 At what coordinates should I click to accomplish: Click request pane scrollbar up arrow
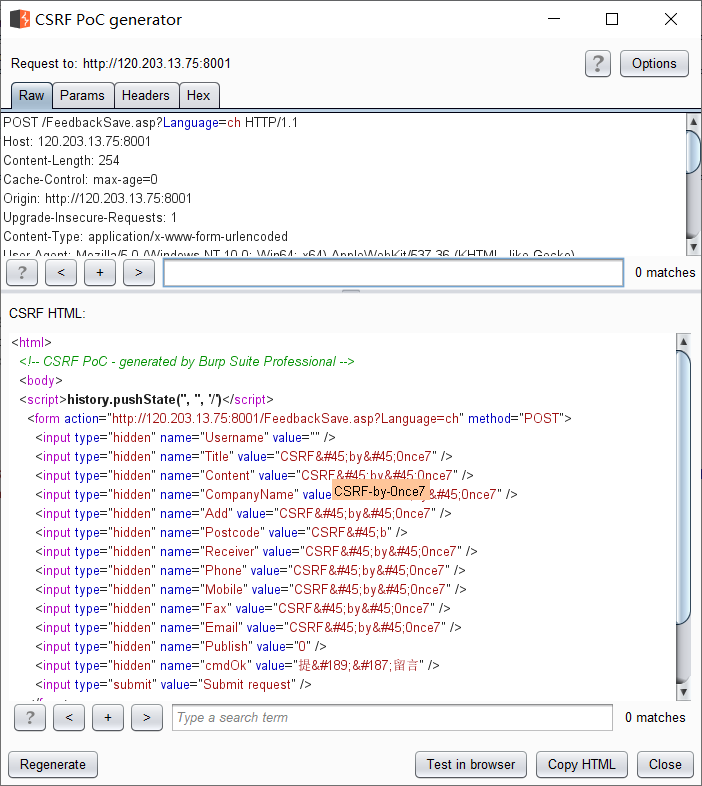(693, 121)
